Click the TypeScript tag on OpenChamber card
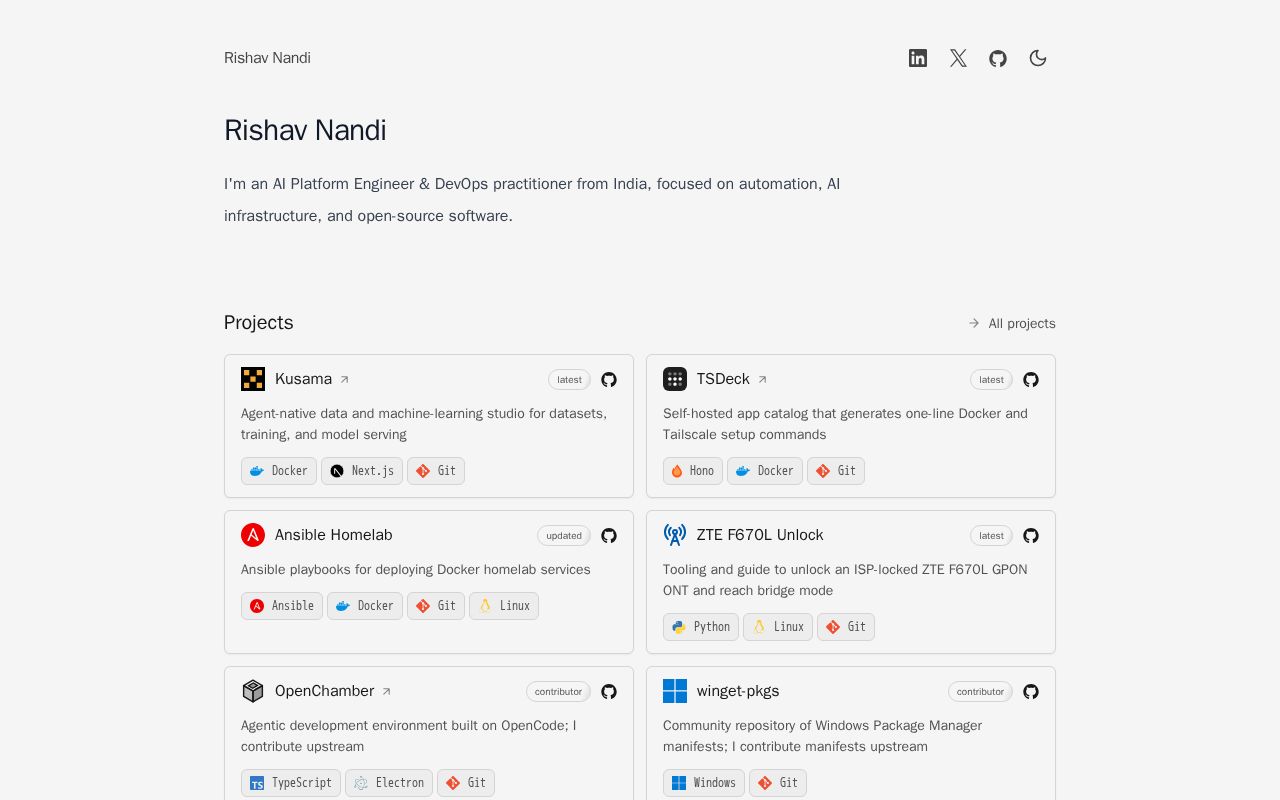 click(291, 783)
